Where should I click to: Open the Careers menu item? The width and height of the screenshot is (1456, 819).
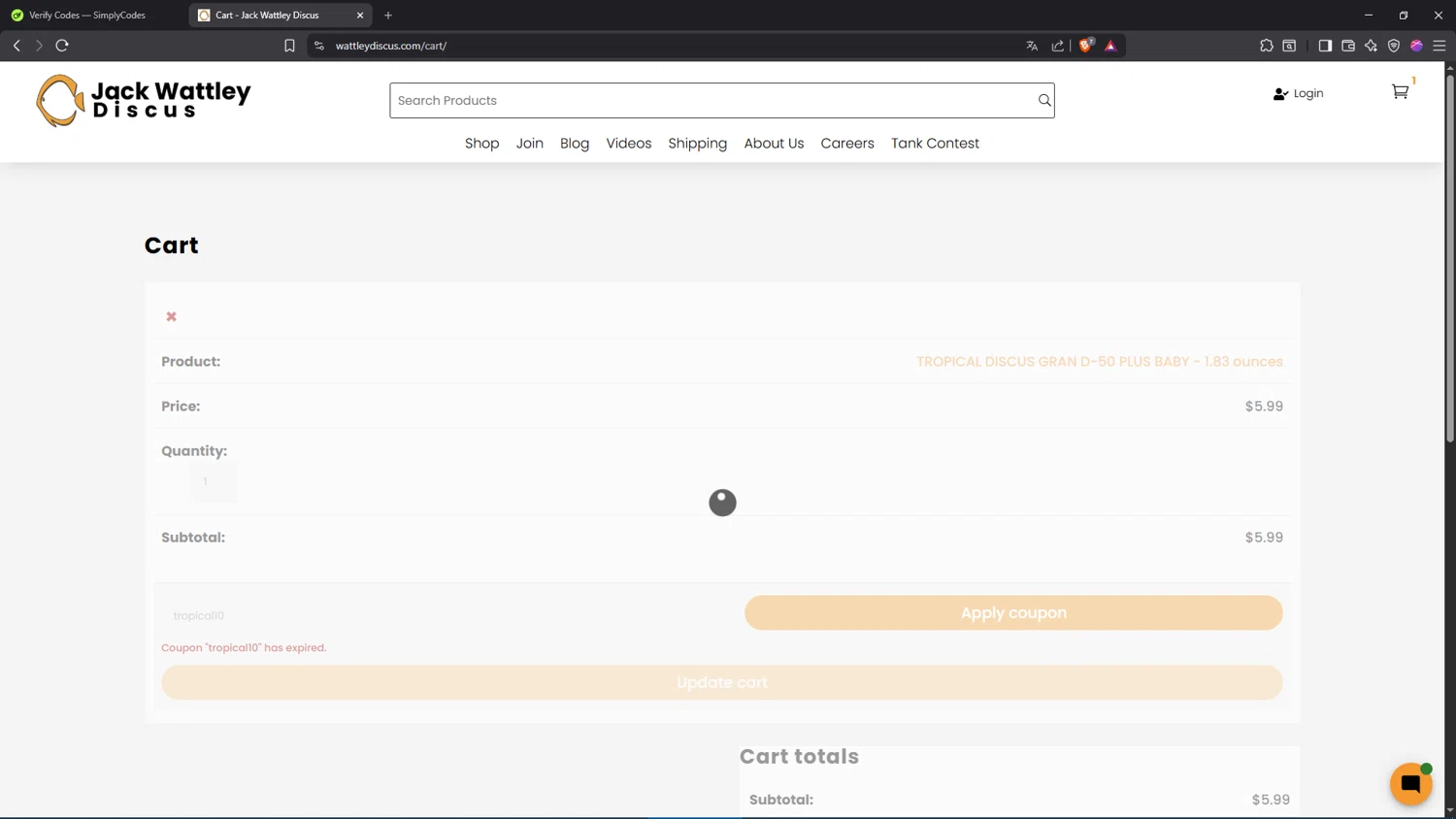click(847, 143)
